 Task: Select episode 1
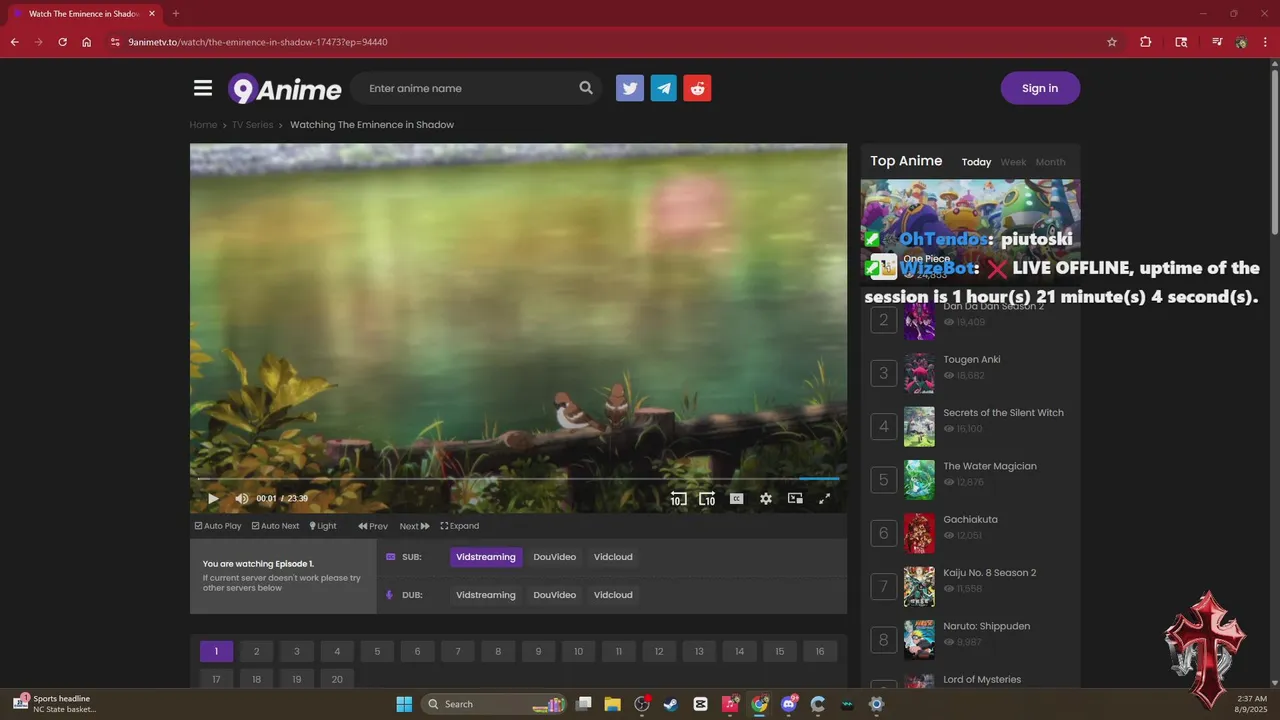click(216, 651)
